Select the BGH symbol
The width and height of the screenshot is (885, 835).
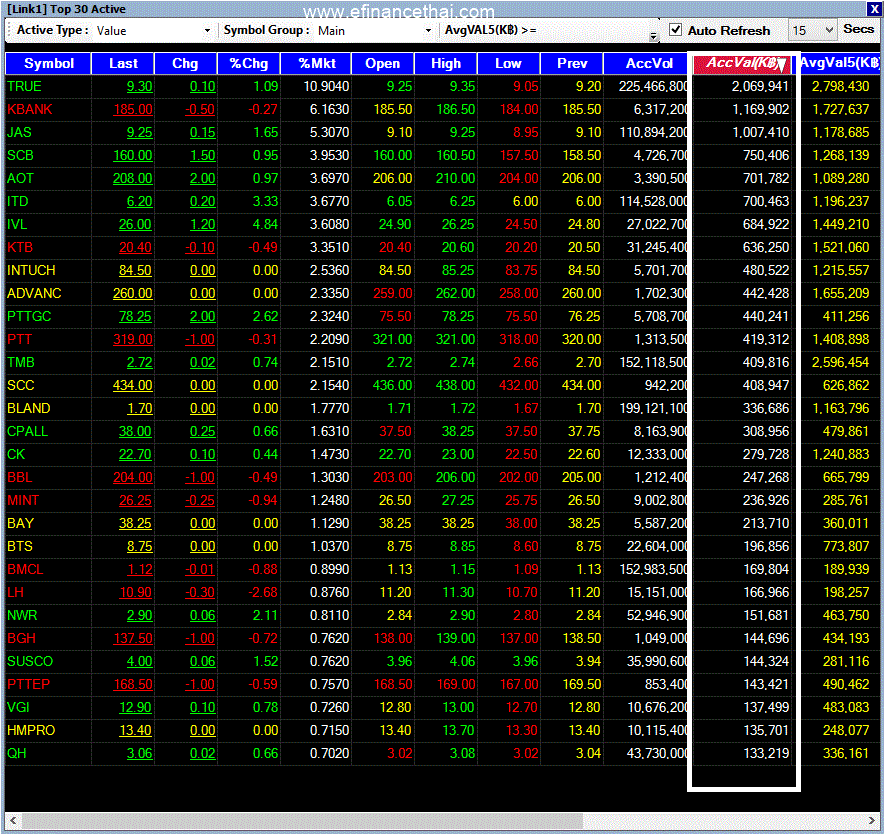tap(21, 639)
